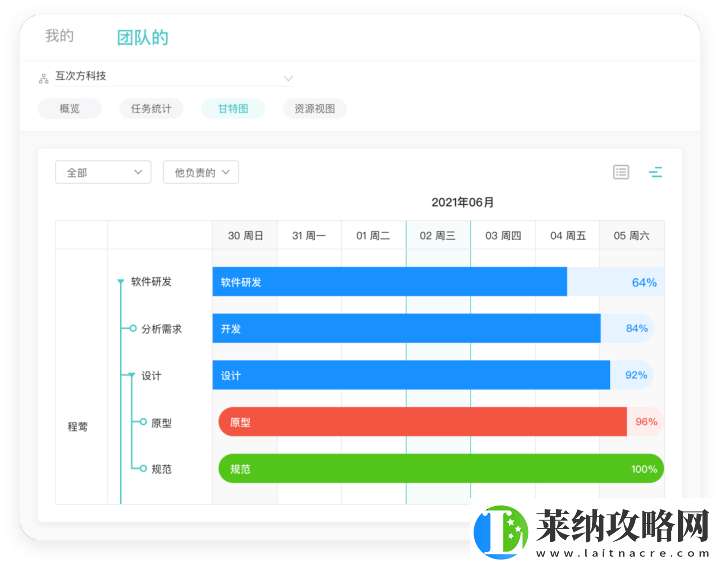Open the 任务统计 view
Screen dimensions: 720x565
click(x=151, y=109)
